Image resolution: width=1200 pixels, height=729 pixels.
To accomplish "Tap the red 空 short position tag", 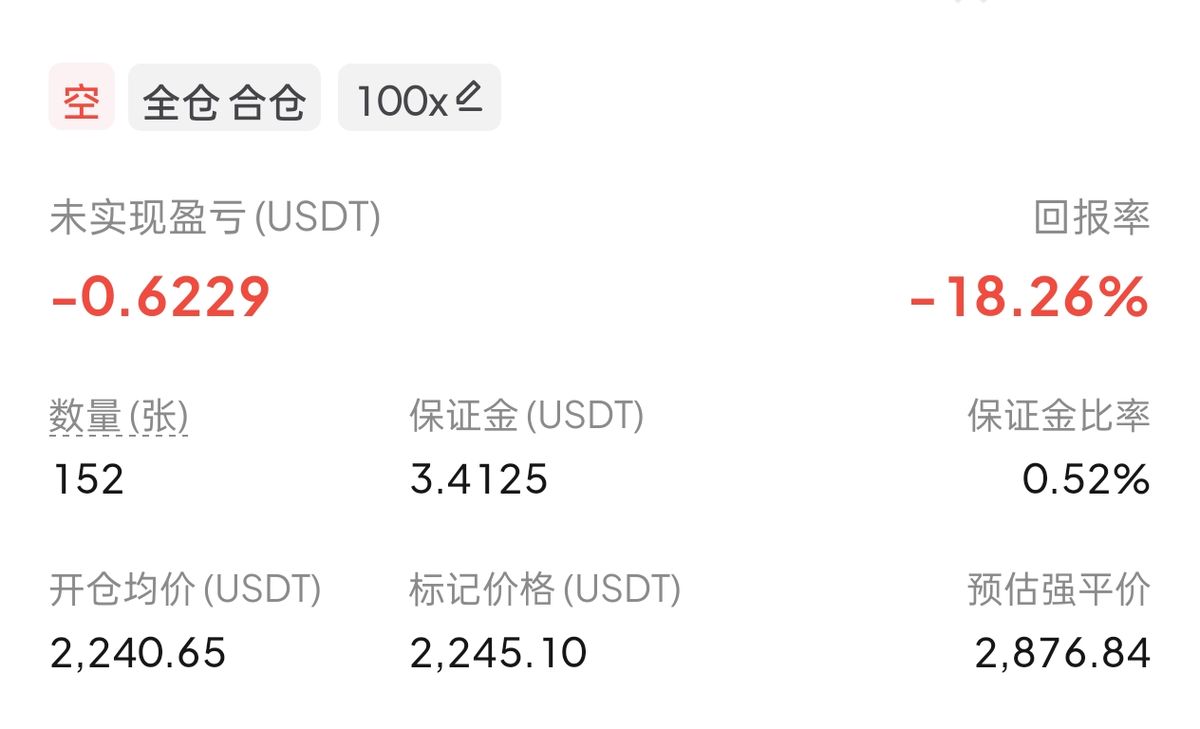I will click(x=81, y=98).
